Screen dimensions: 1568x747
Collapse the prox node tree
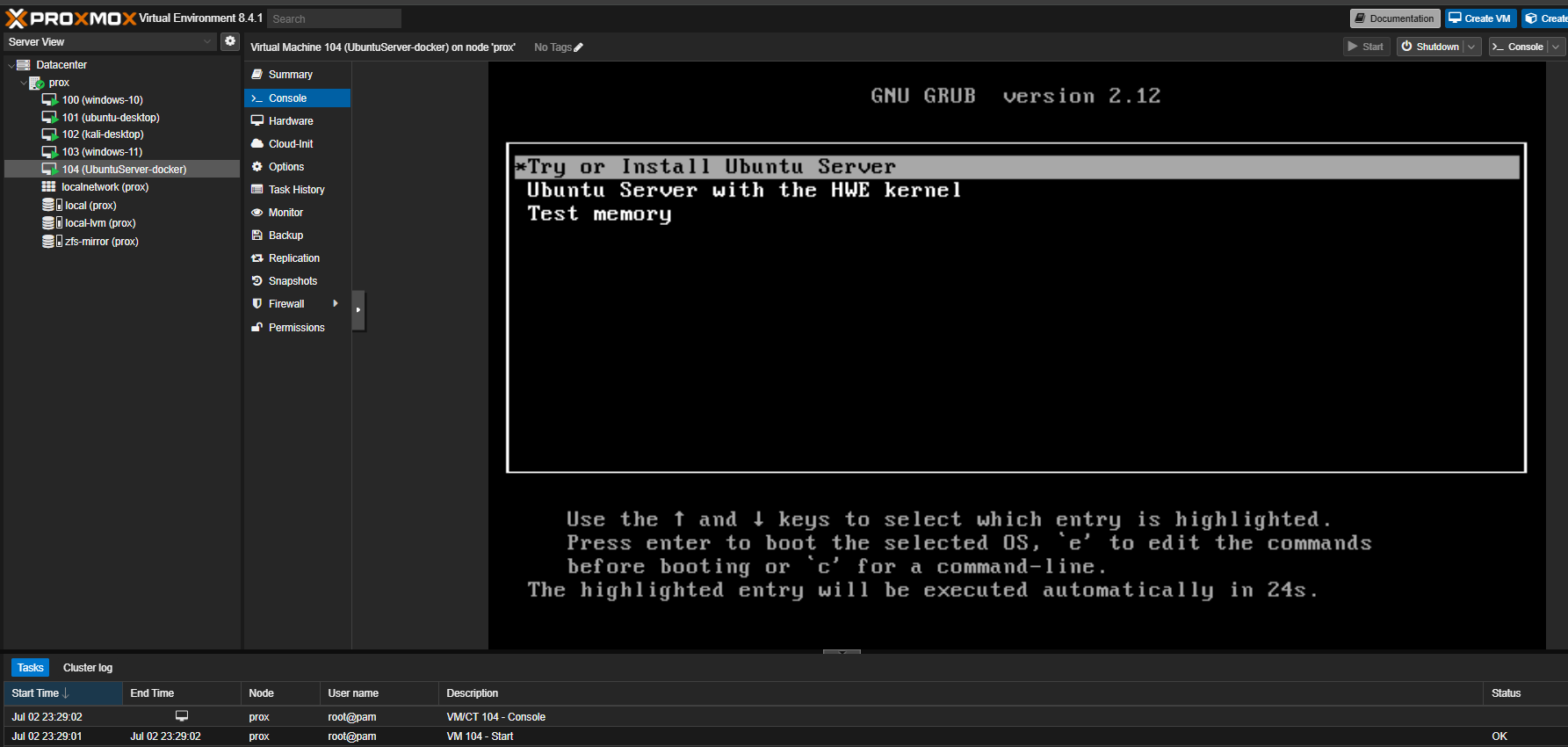24,83
